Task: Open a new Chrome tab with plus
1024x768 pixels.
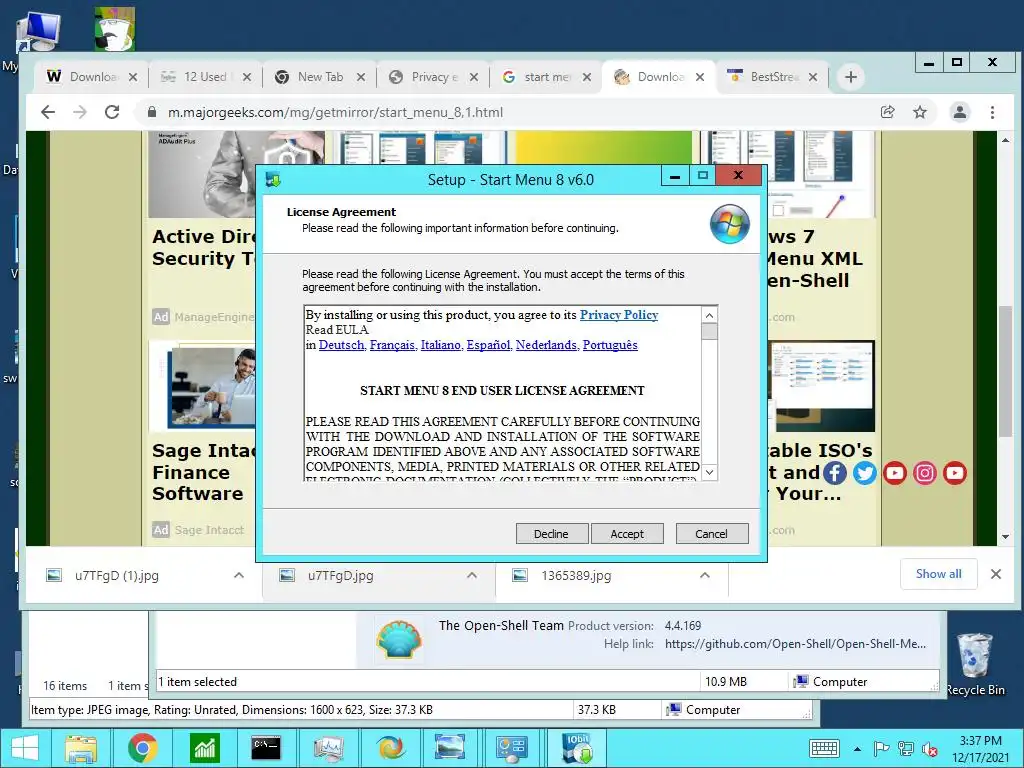Action: tap(850, 77)
